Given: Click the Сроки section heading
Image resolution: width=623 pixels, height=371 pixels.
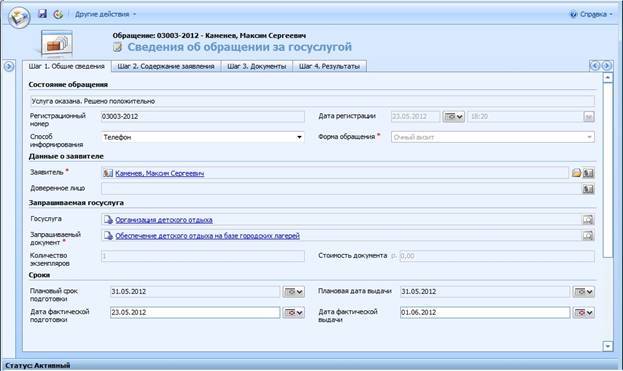Looking at the screenshot, I should [39, 275].
